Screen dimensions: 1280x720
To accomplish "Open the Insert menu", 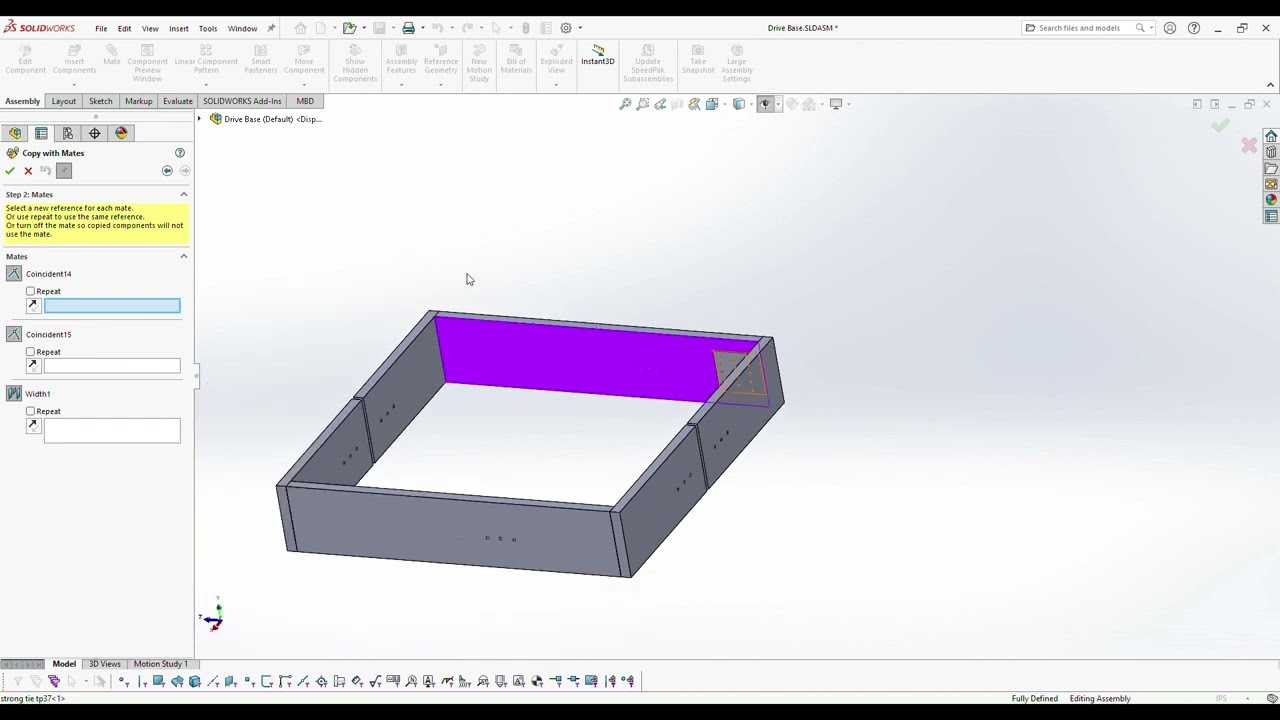I will tap(179, 28).
